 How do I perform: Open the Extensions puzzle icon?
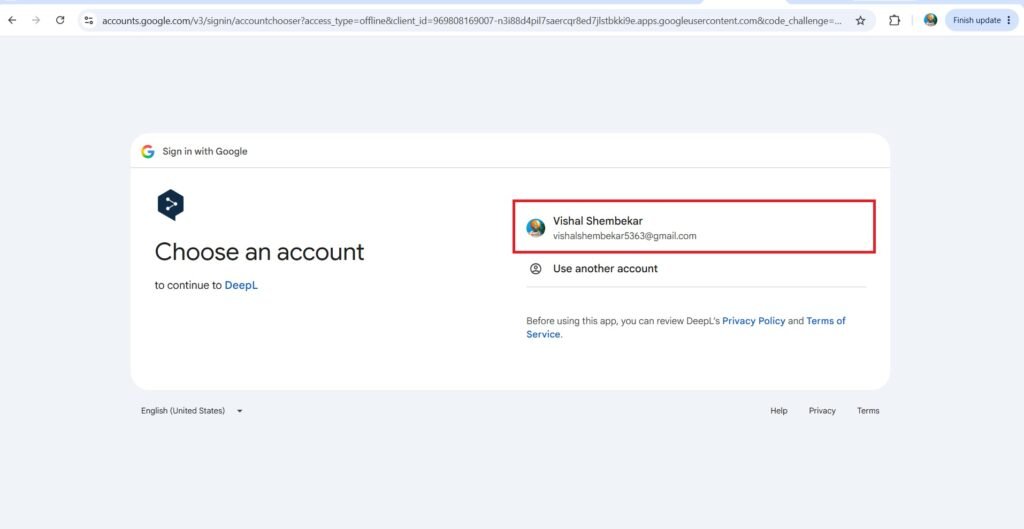tap(894, 20)
